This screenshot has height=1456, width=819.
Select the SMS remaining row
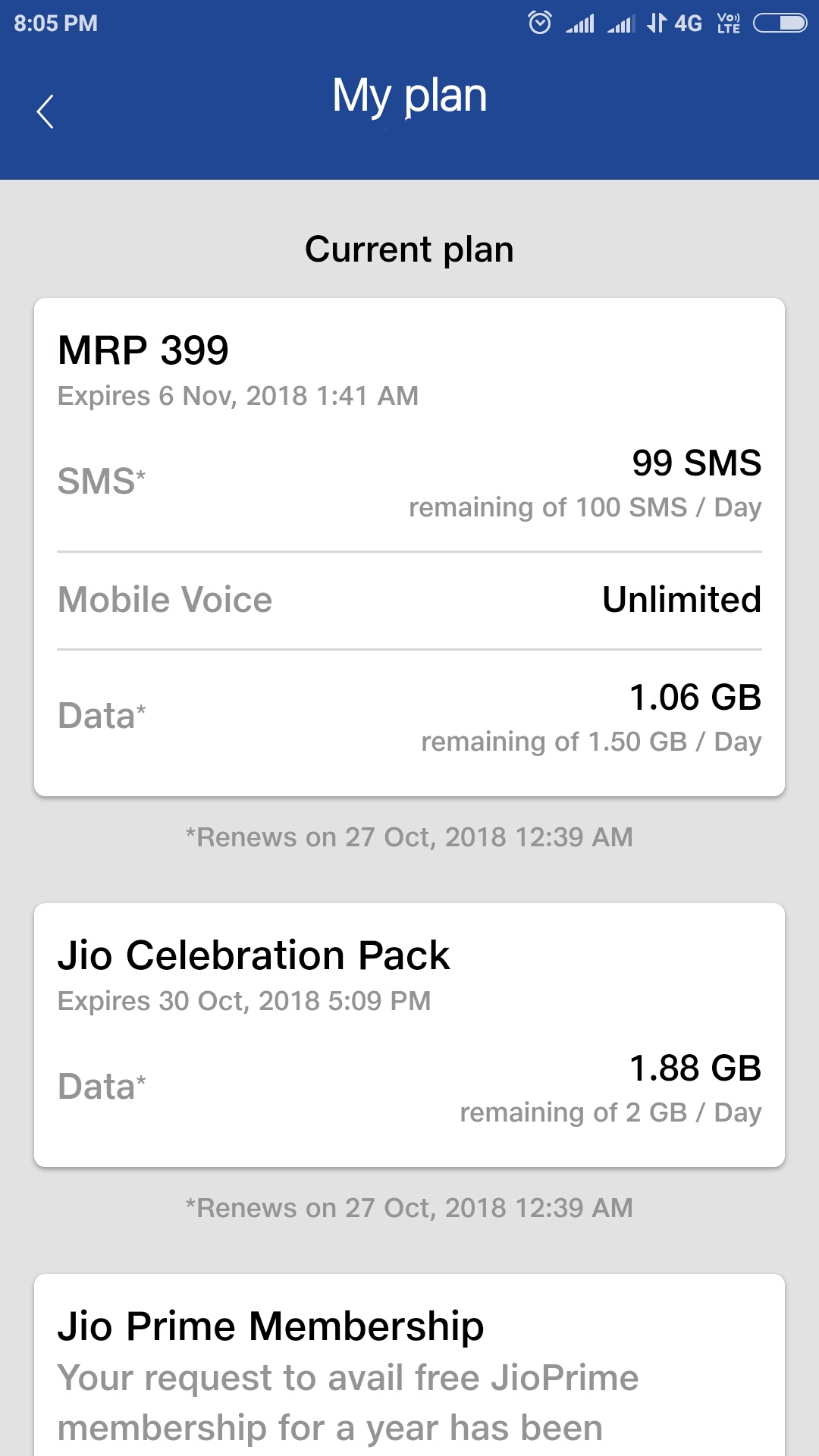point(409,483)
